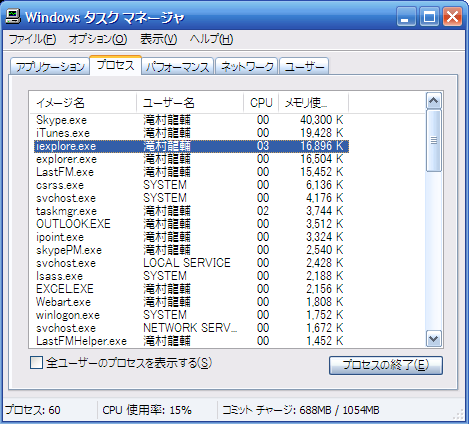Select the iTunes.exe process
The height and width of the screenshot is (424, 469).
tap(192, 133)
